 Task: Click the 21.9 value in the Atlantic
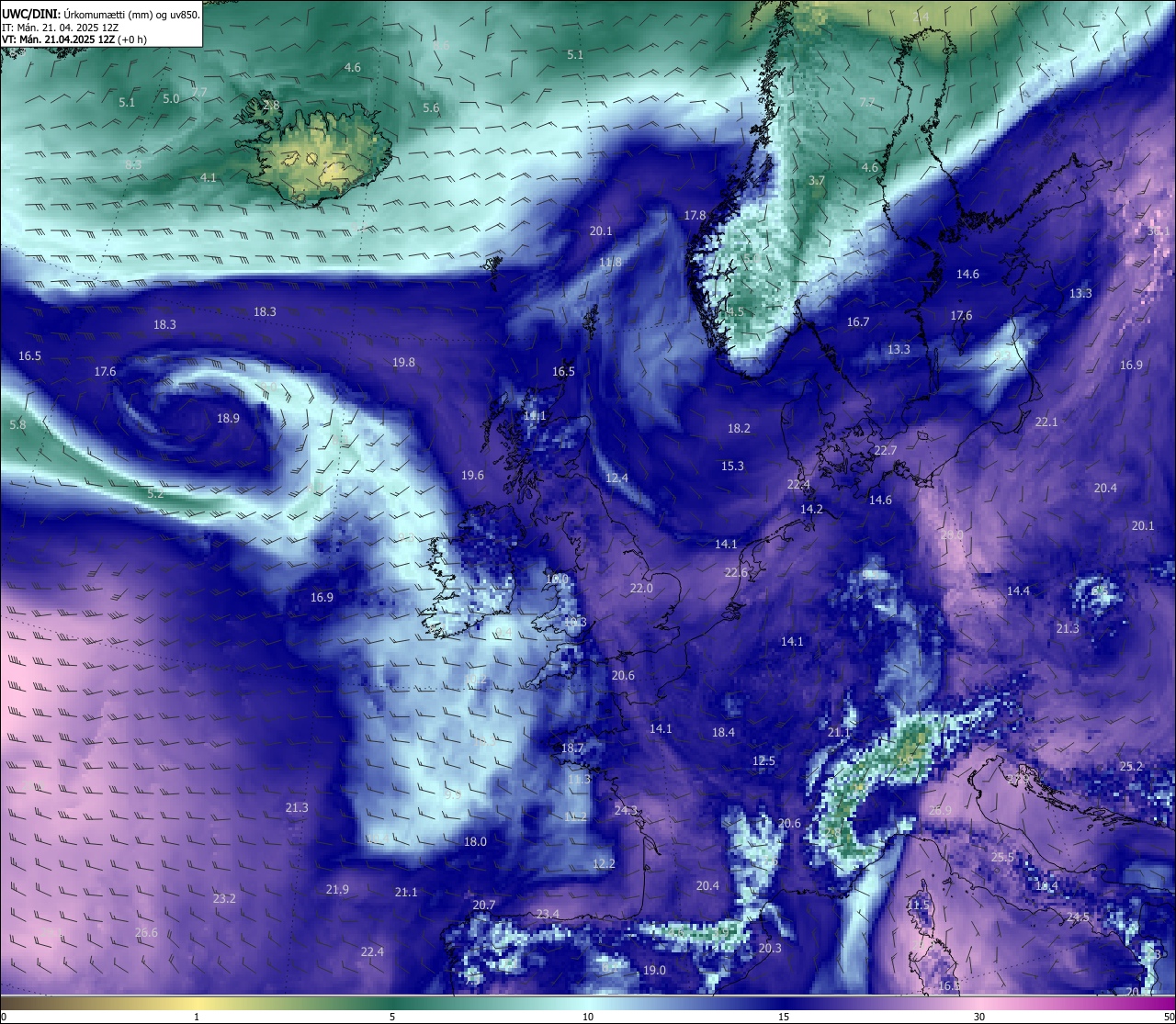pos(337,890)
